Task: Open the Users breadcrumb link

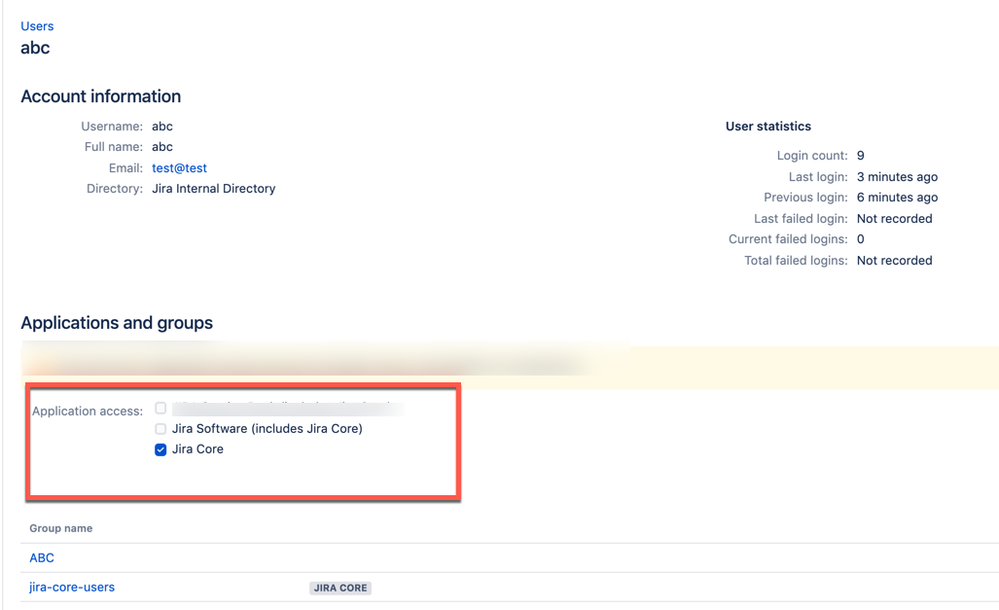Action: pyautogui.click(x=37, y=26)
